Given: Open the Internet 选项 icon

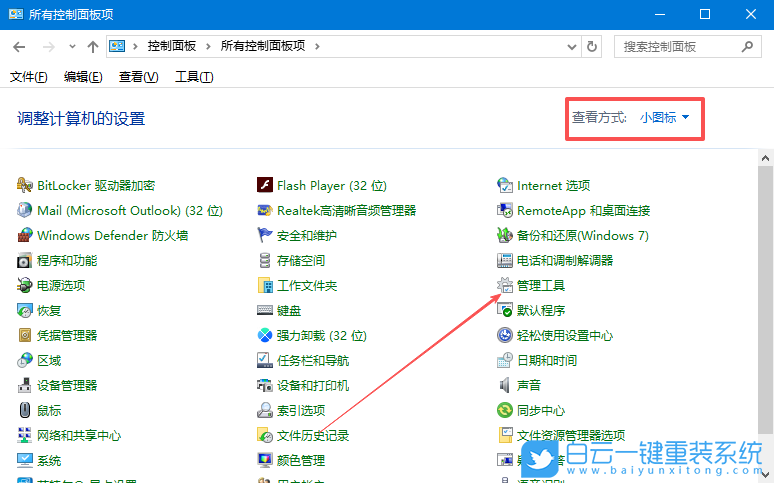Looking at the screenshot, I should (504, 185).
